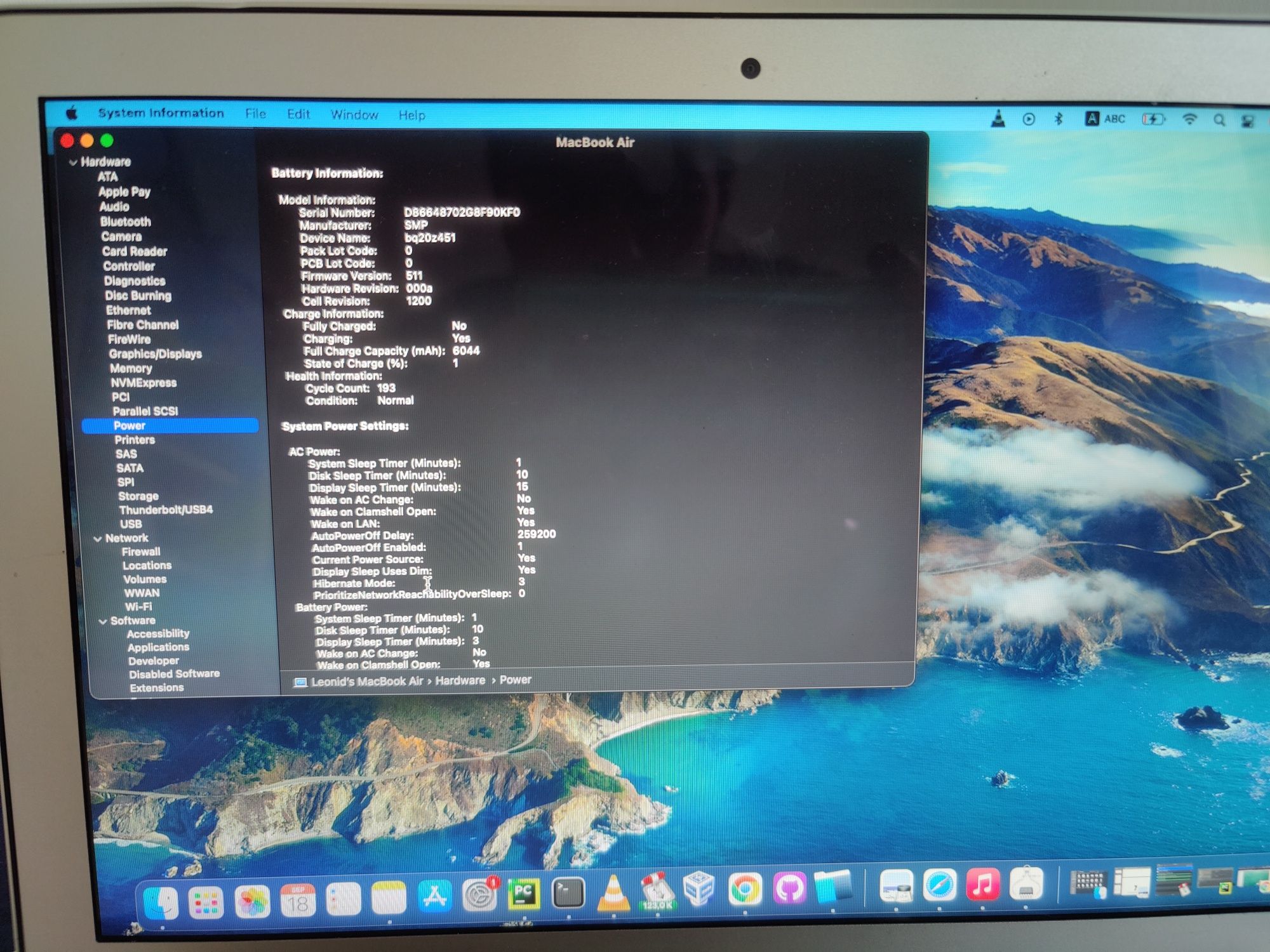The image size is (1270, 952).
Task: Open Google Chrome from the Dock
Action: (745, 889)
